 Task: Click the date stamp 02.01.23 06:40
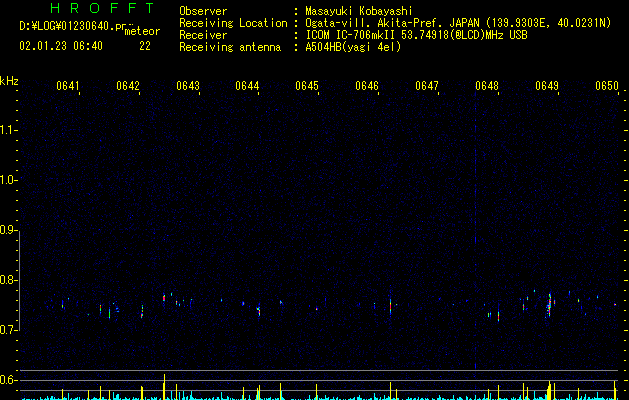(x=61, y=46)
